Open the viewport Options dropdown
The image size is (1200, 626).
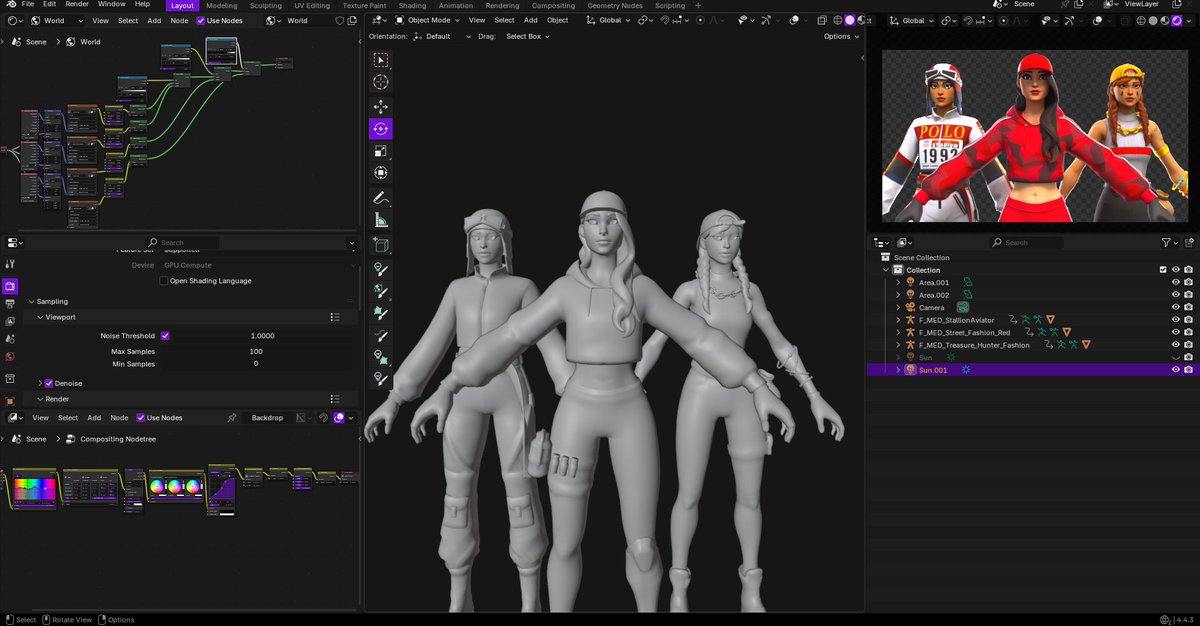click(841, 36)
